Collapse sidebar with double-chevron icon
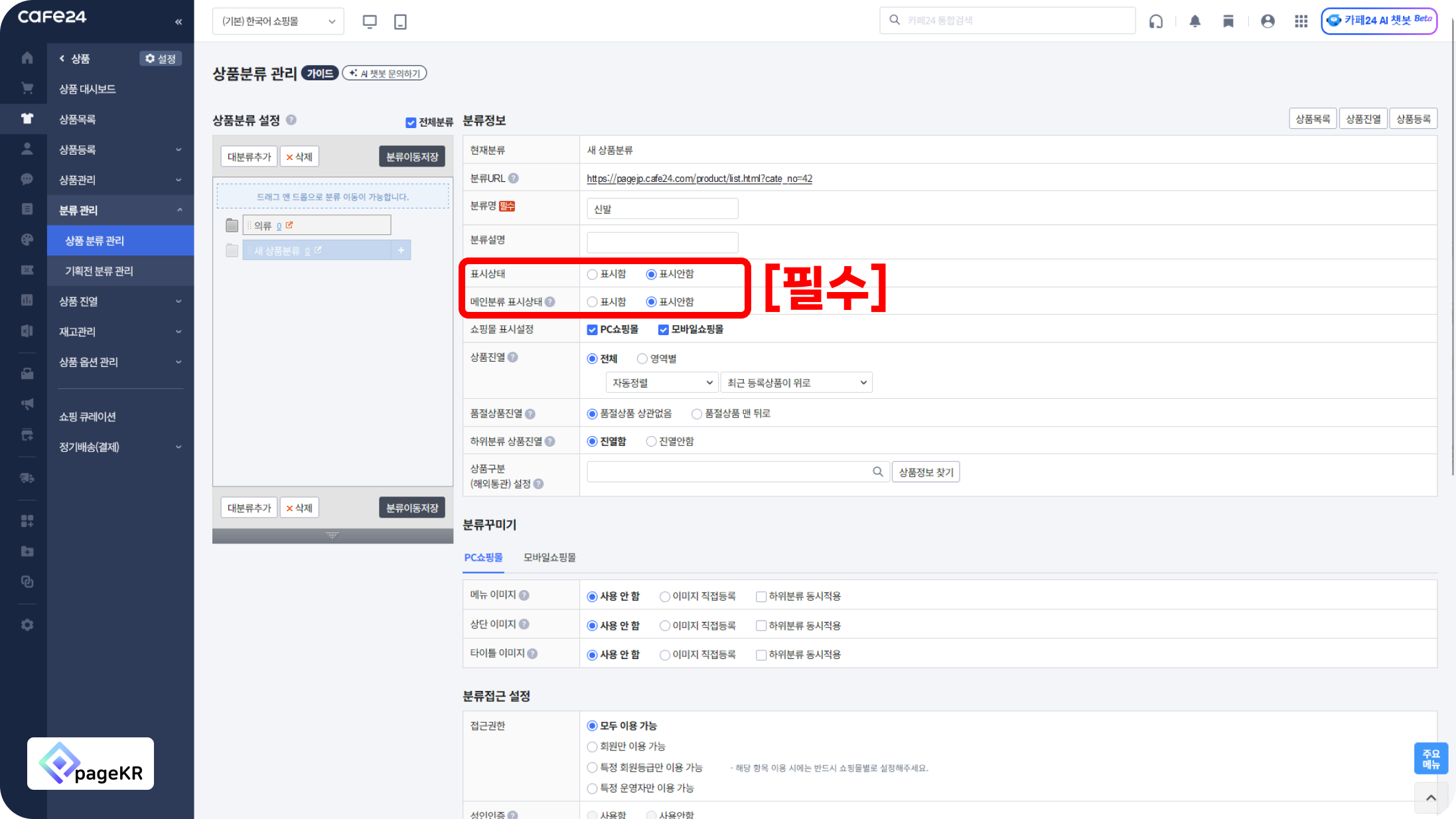 pyautogui.click(x=179, y=22)
